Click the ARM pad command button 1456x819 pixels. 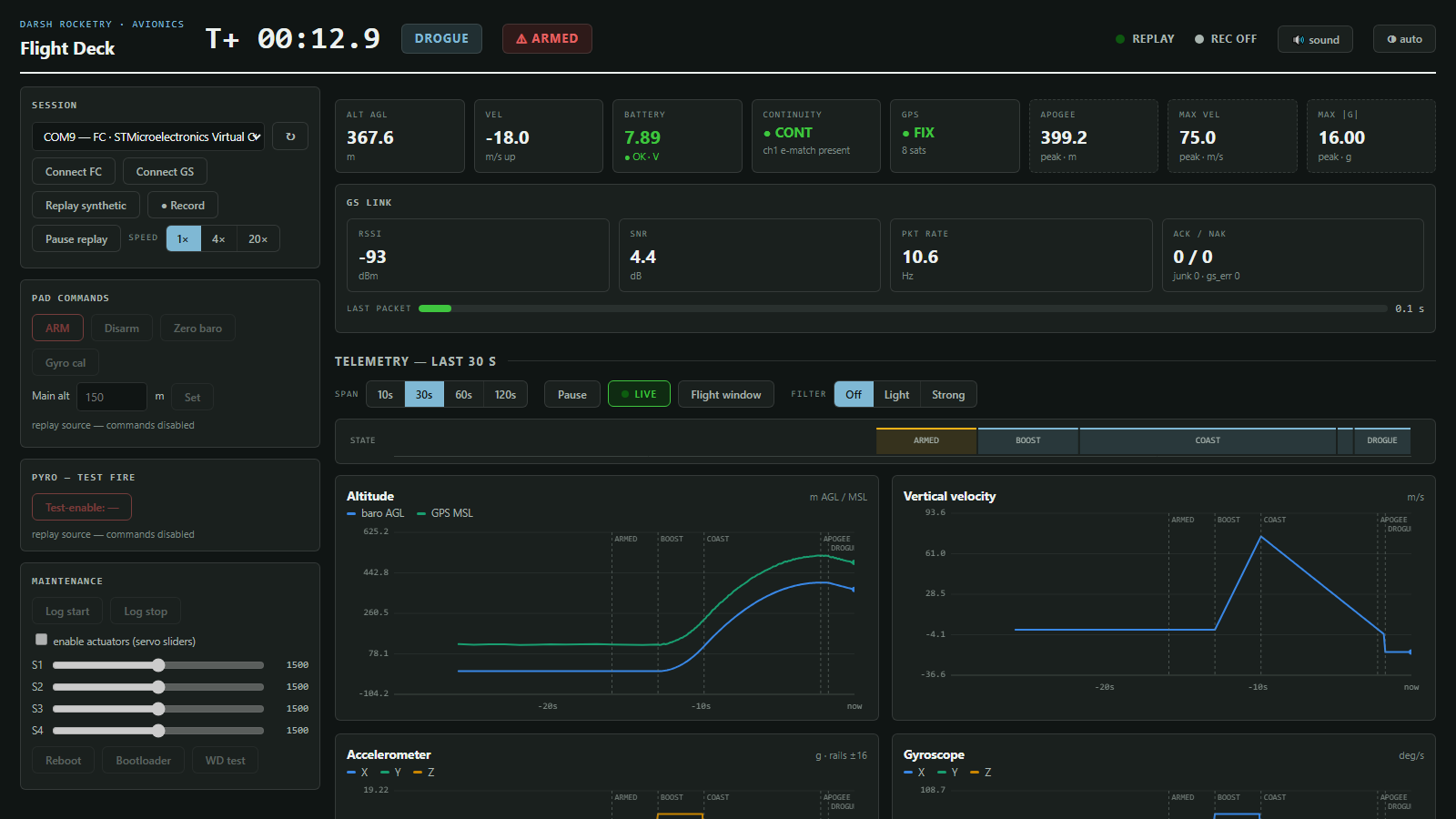(x=57, y=328)
